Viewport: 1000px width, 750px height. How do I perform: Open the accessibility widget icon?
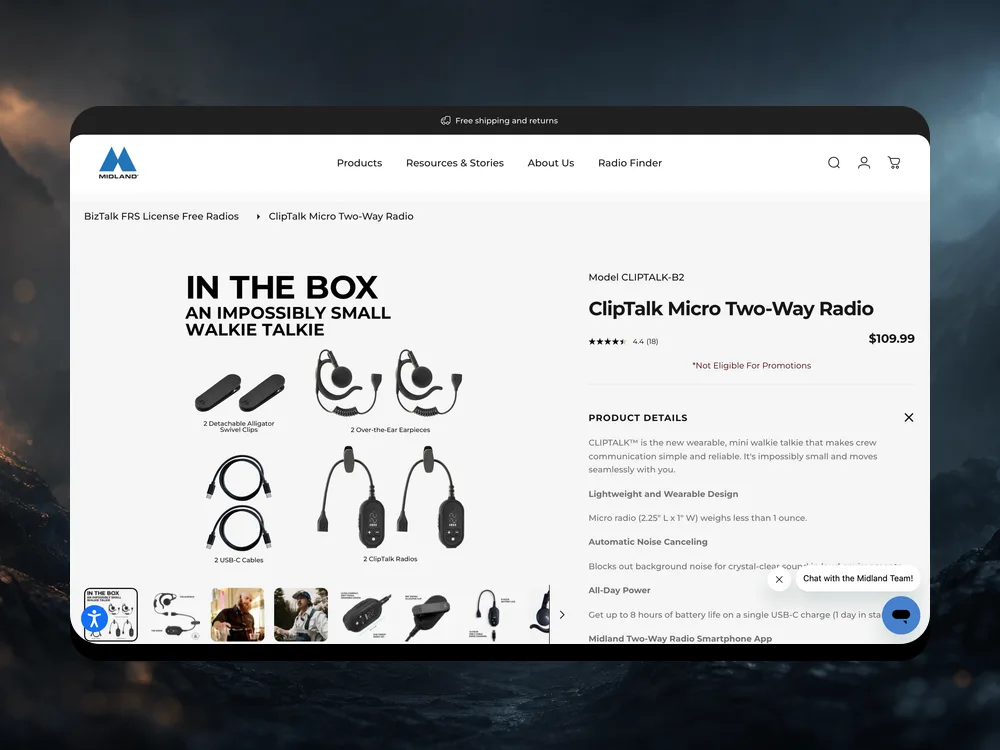click(x=94, y=619)
